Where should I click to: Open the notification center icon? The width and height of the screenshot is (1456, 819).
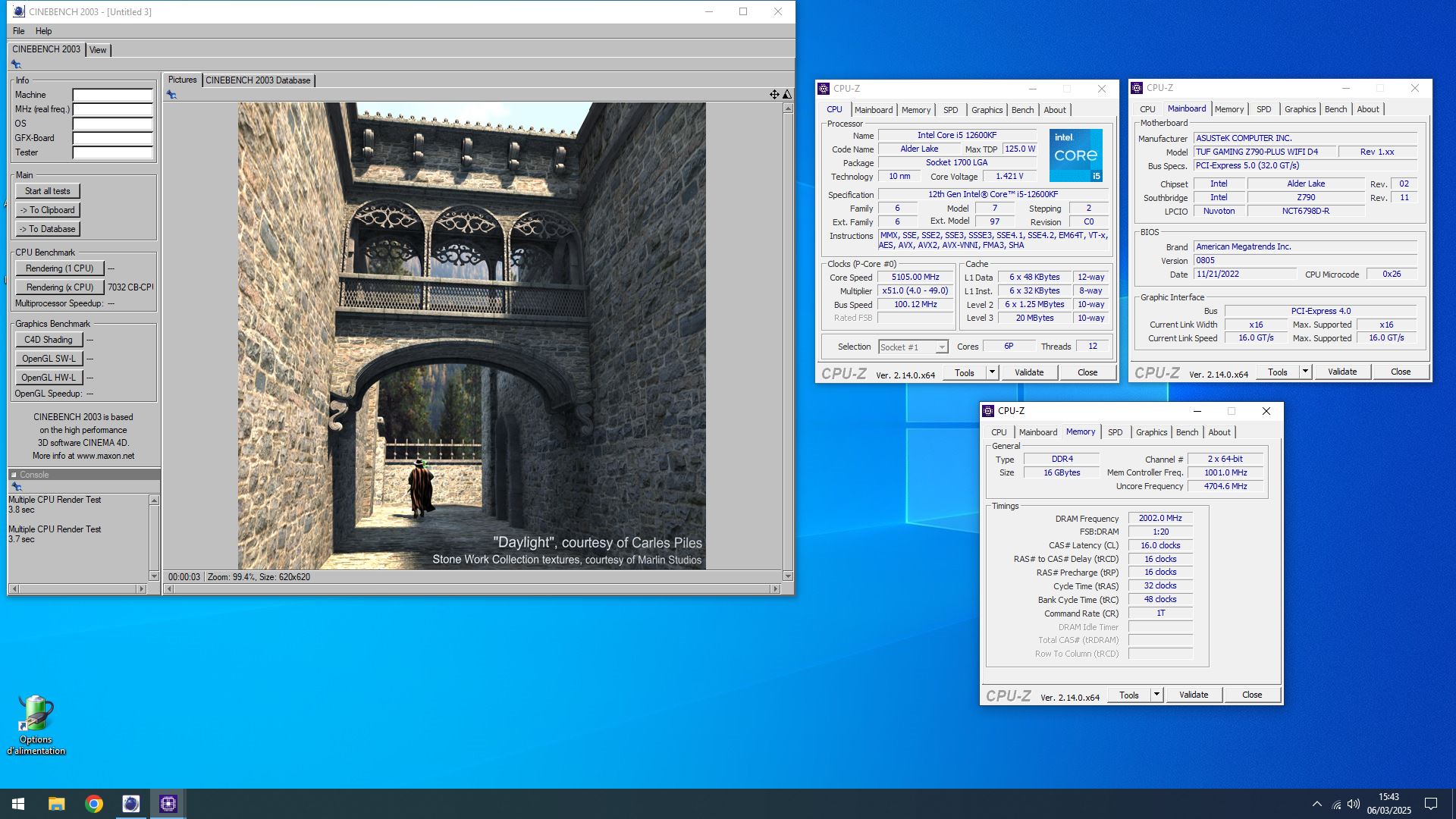click(1431, 804)
